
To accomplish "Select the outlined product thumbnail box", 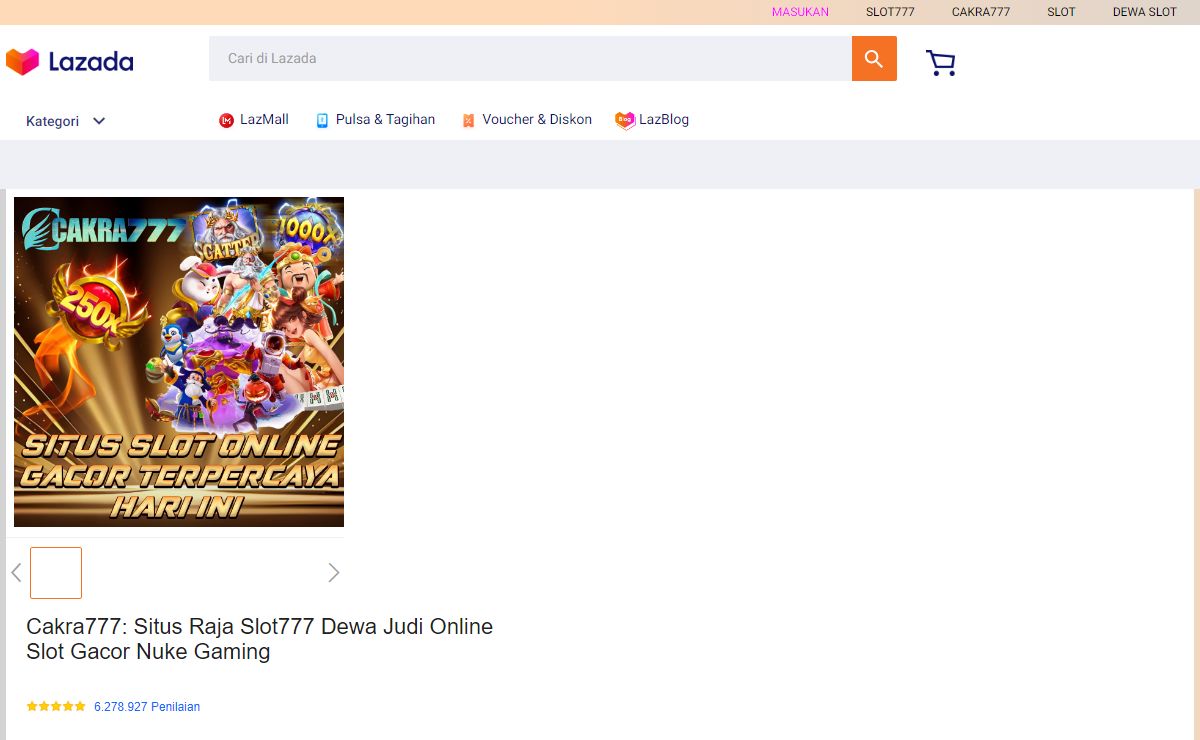I will pos(56,573).
